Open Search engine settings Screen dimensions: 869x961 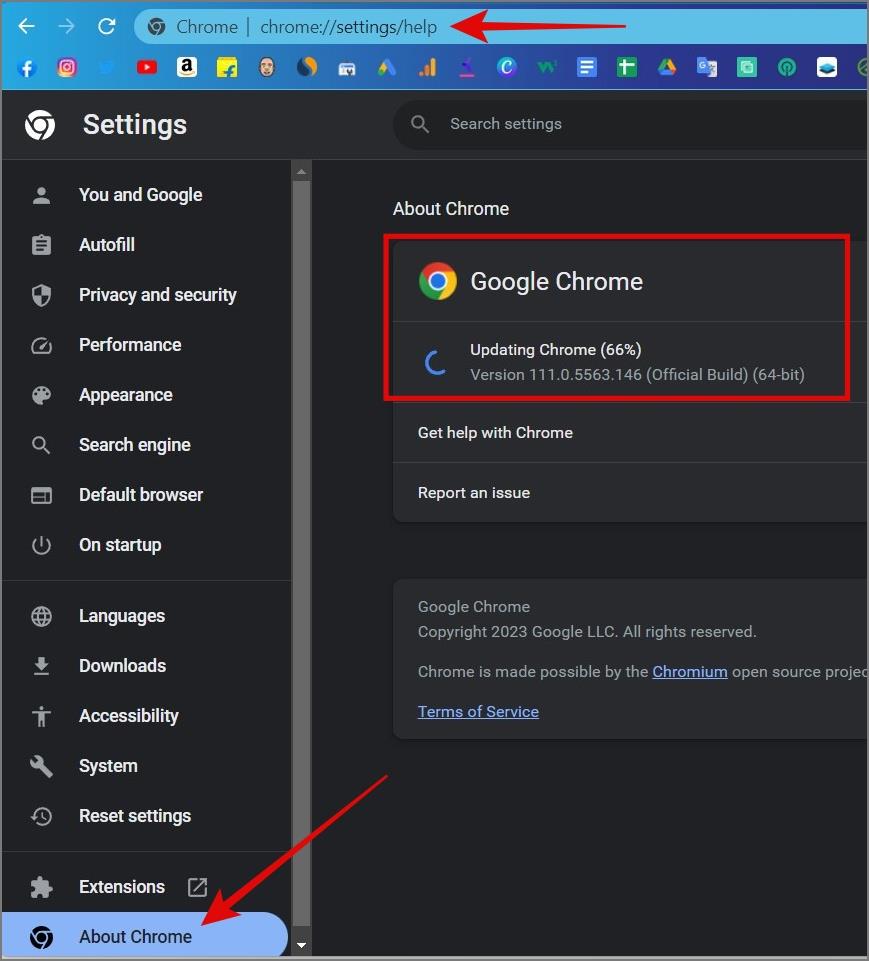(x=146, y=445)
